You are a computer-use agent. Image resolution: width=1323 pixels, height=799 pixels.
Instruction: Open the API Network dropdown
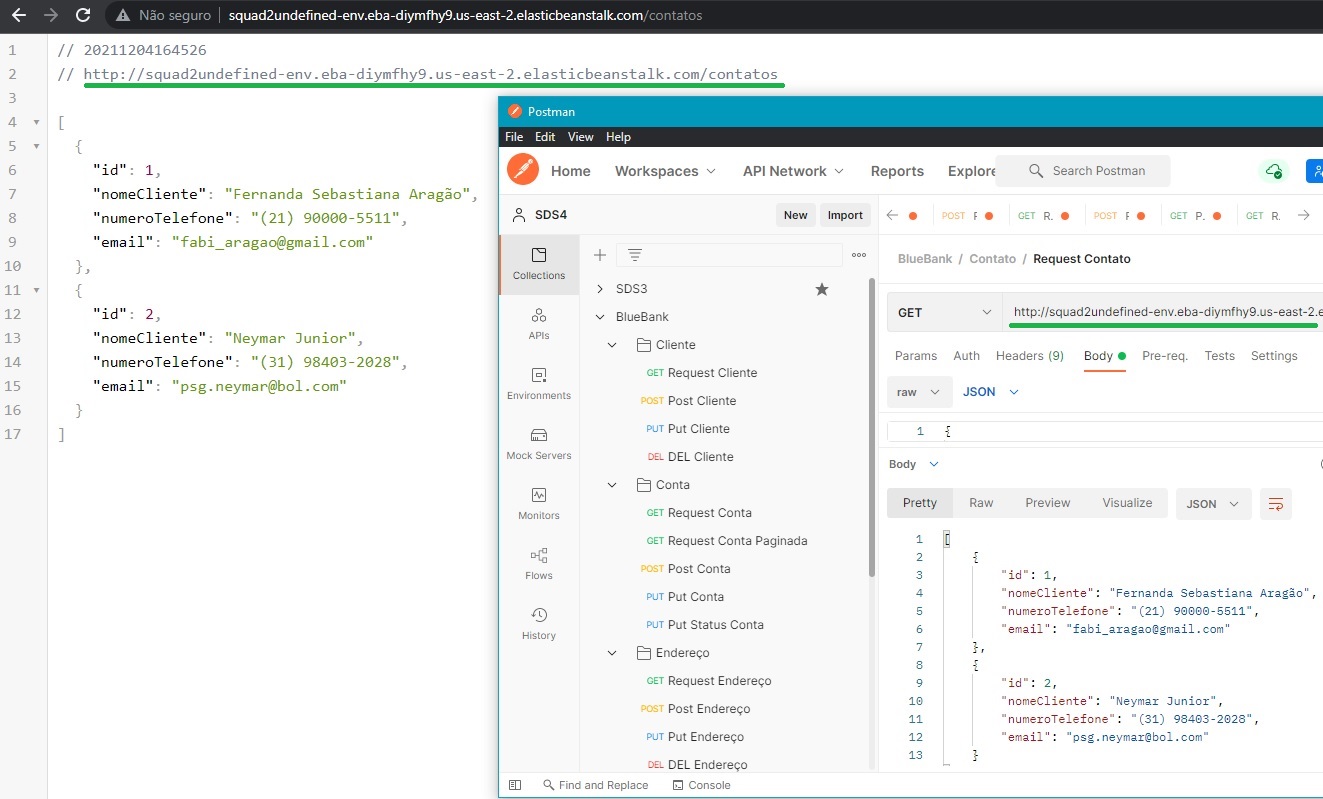click(793, 171)
